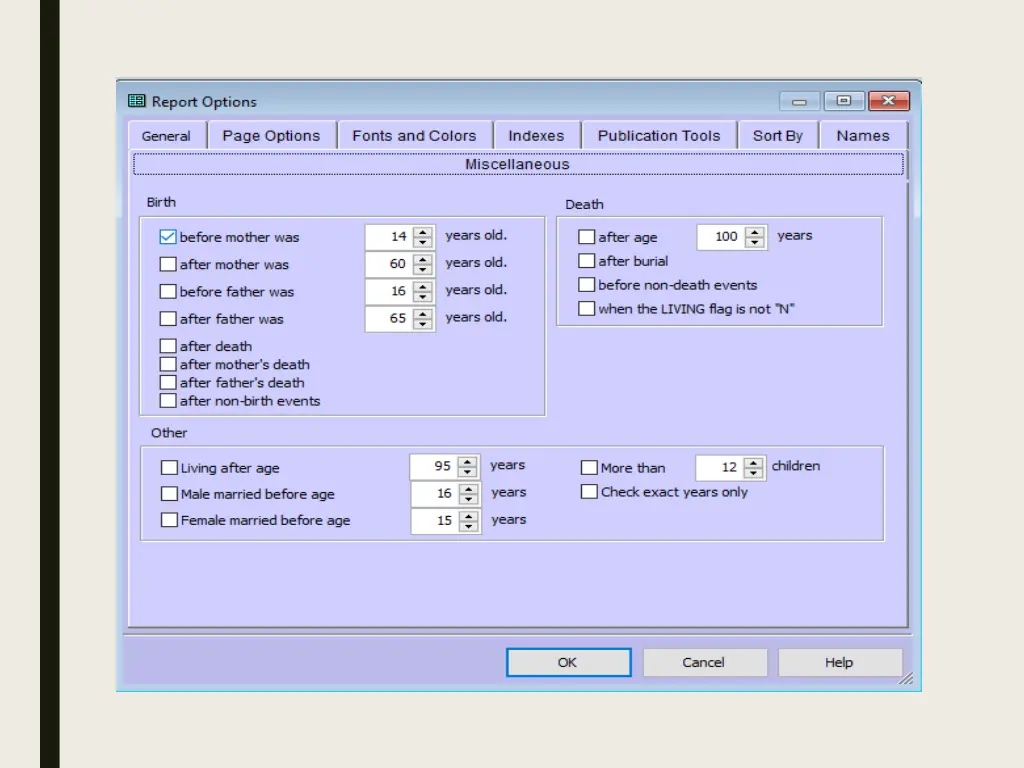1024x768 pixels.
Task: Enable 'Male married before age' checkbox
Action: 169,494
